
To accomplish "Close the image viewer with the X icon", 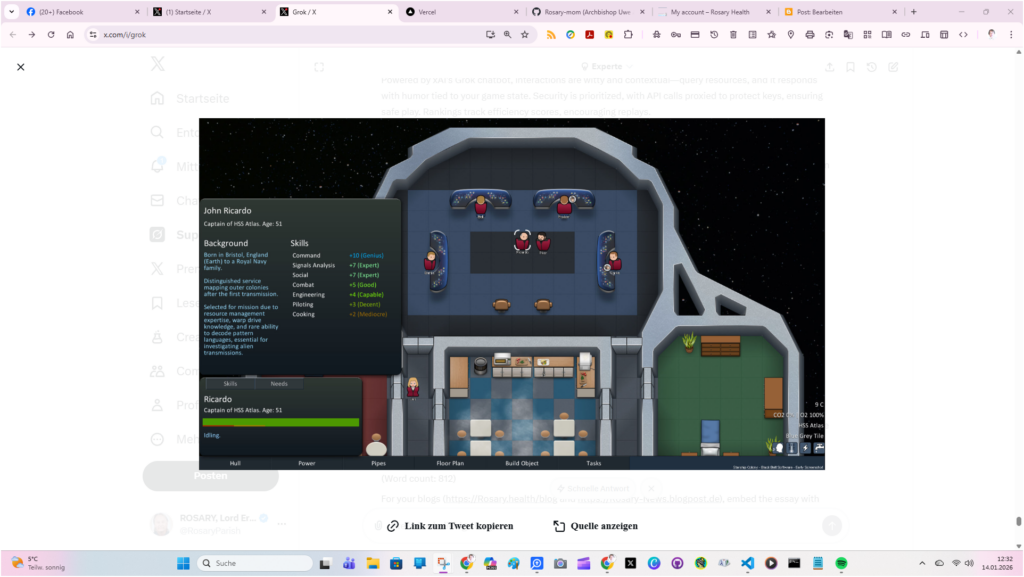I will [x=20, y=67].
